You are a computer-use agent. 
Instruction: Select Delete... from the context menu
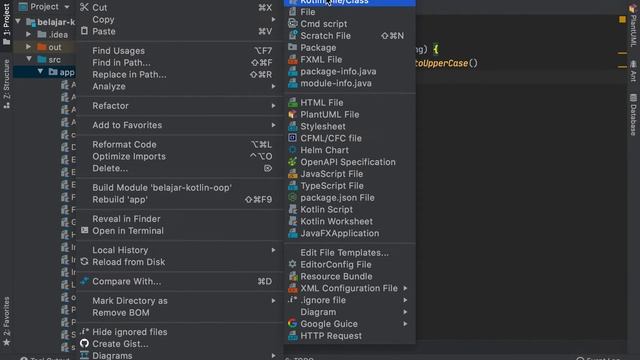coord(179,168)
